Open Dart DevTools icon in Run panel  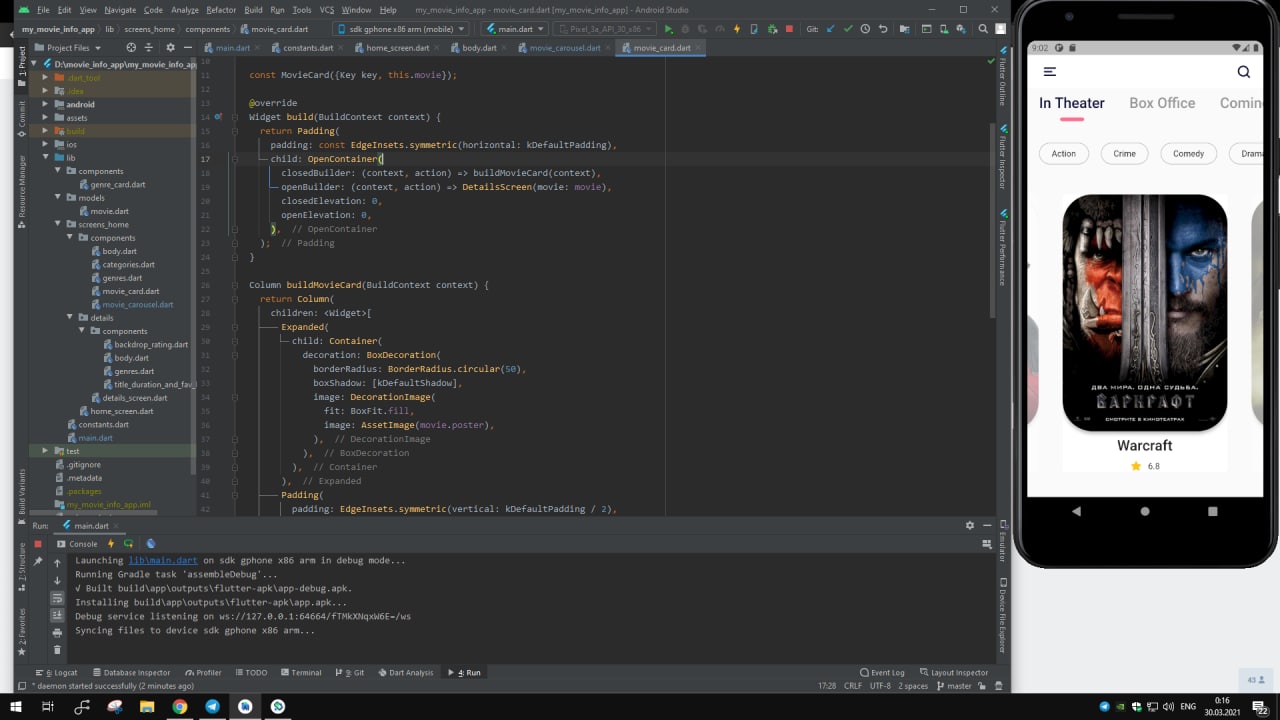[x=151, y=544]
